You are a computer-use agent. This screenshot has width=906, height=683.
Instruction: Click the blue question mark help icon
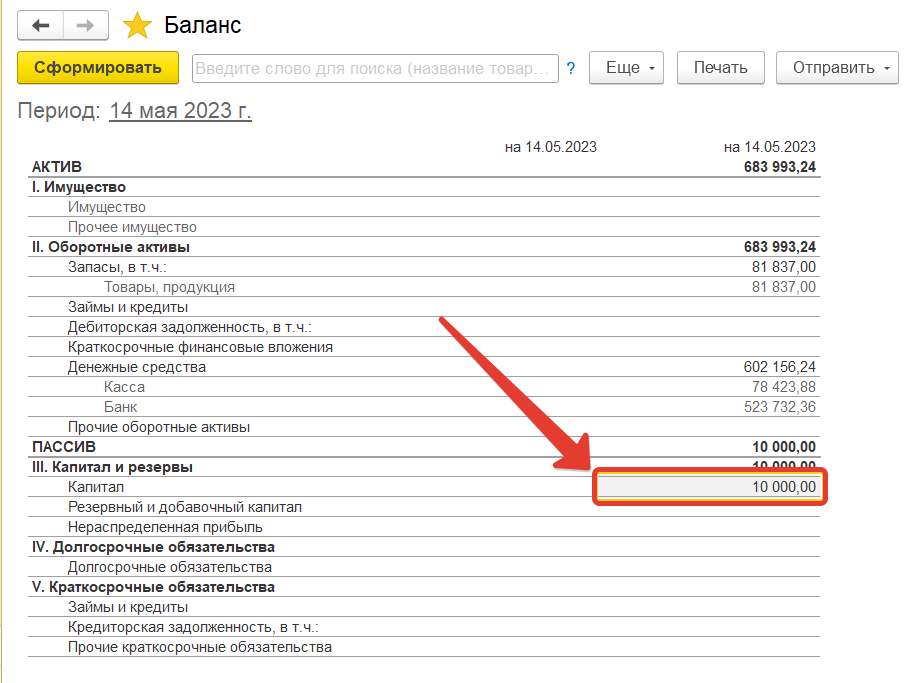pos(571,68)
